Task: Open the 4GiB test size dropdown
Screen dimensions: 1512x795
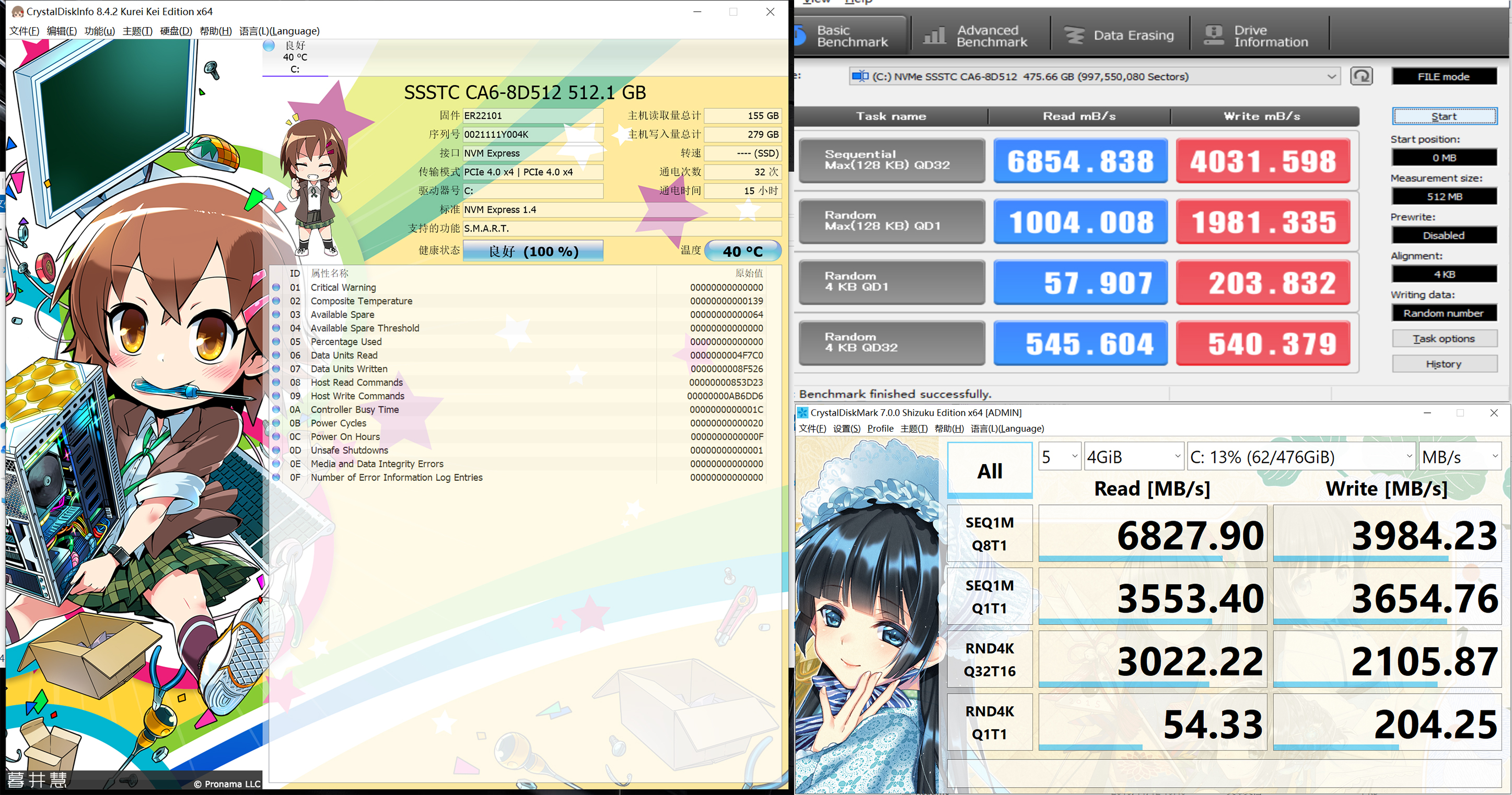Action: tap(1133, 456)
